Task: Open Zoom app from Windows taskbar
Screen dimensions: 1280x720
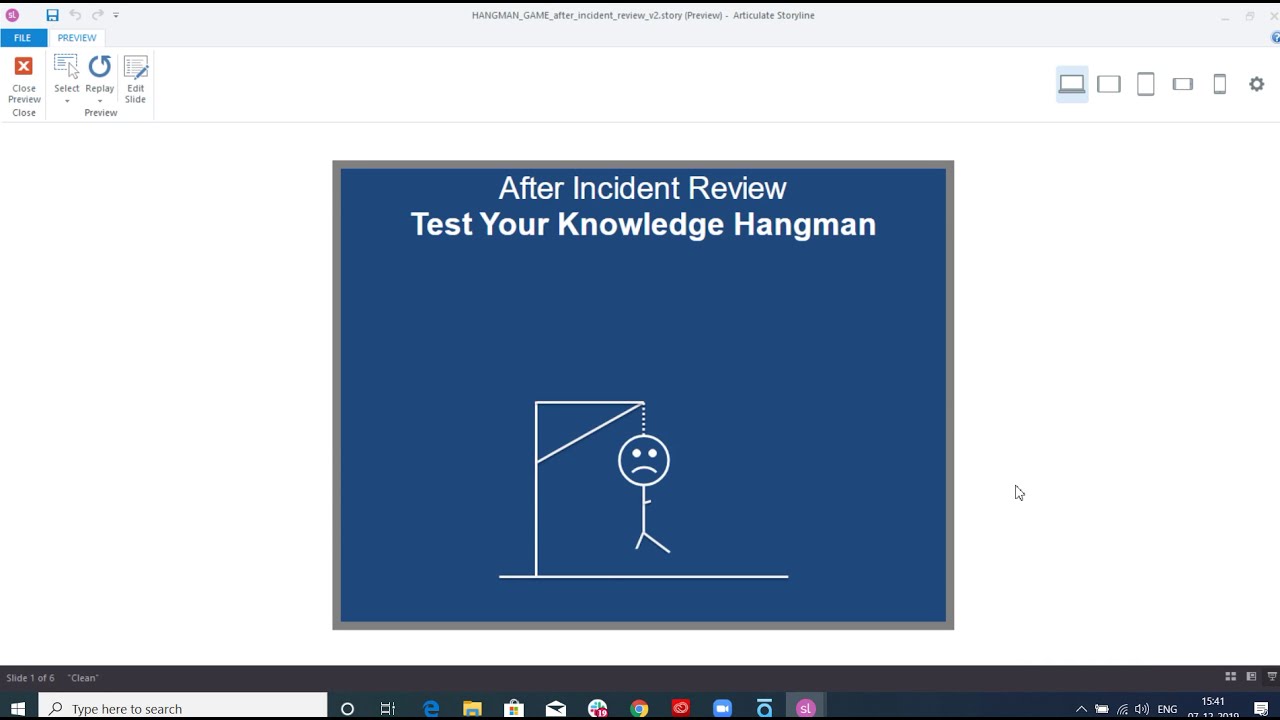Action: pos(722,708)
